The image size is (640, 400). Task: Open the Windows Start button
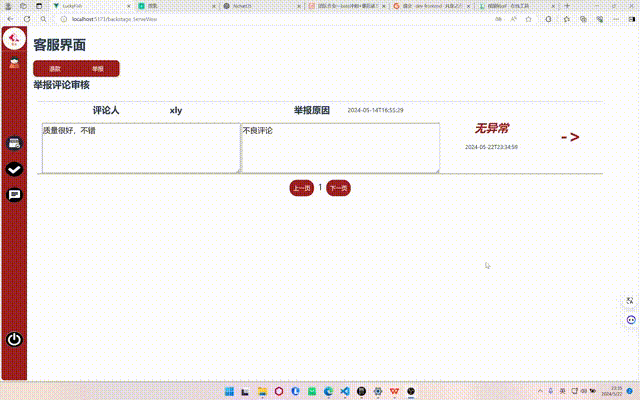click(229, 391)
